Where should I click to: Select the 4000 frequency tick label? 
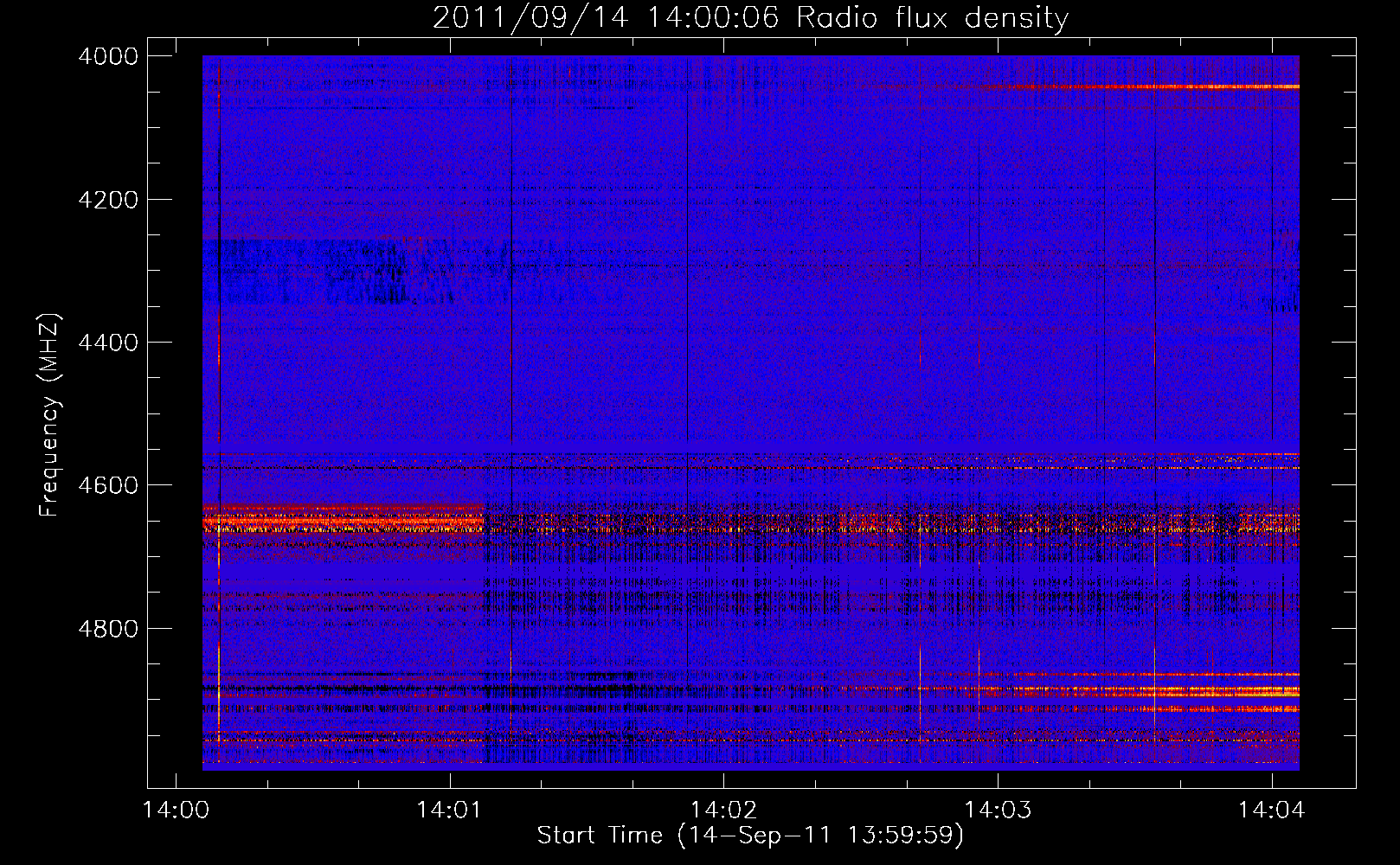point(108,56)
